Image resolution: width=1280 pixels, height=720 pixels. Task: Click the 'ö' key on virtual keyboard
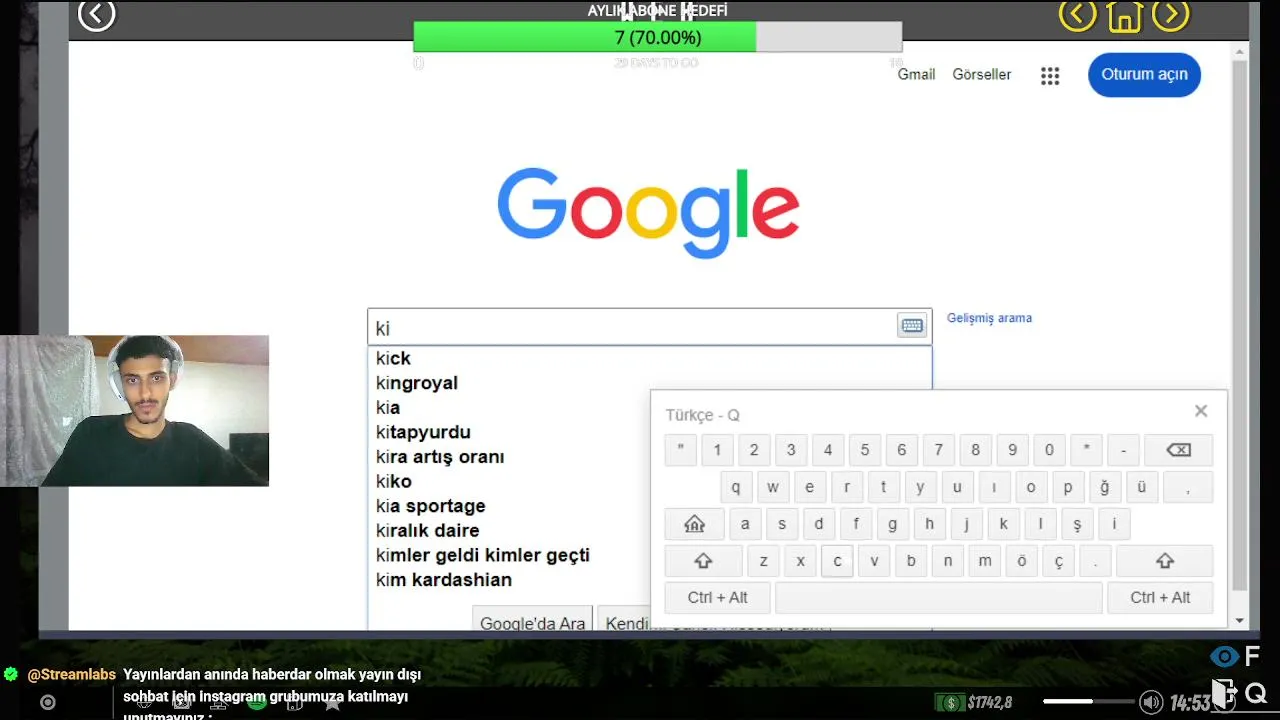pyautogui.click(x=1022, y=561)
